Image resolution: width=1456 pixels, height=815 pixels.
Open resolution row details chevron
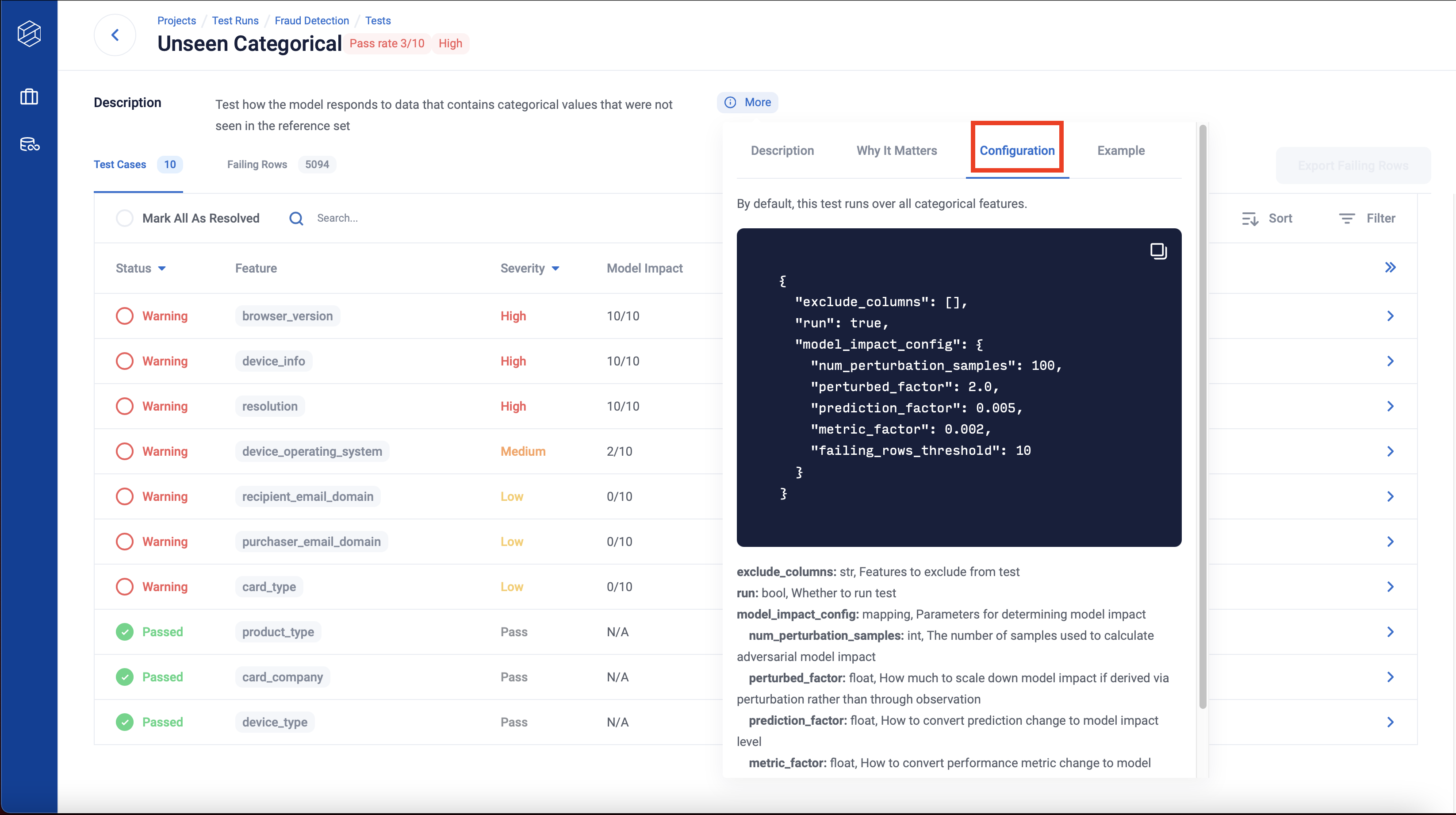point(1391,406)
